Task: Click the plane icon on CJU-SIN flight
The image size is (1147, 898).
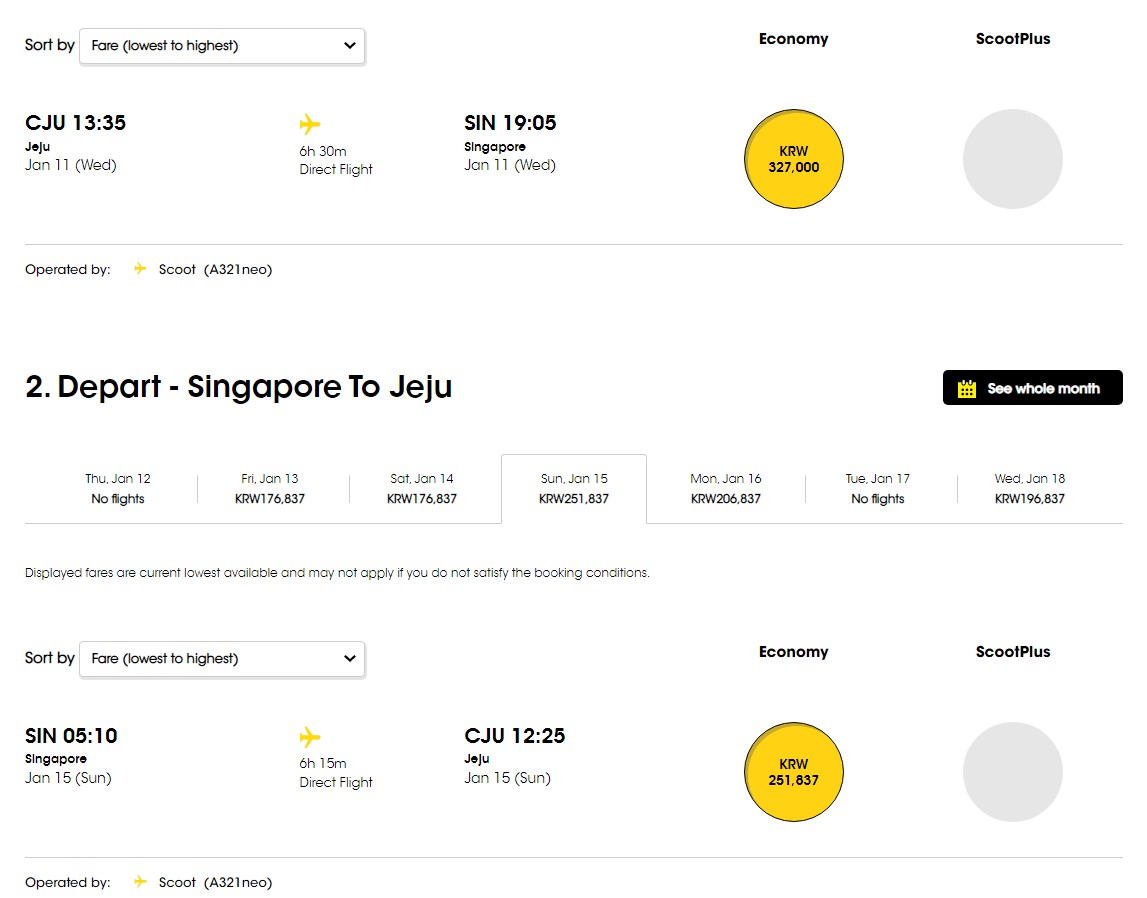Action: pyautogui.click(x=310, y=124)
